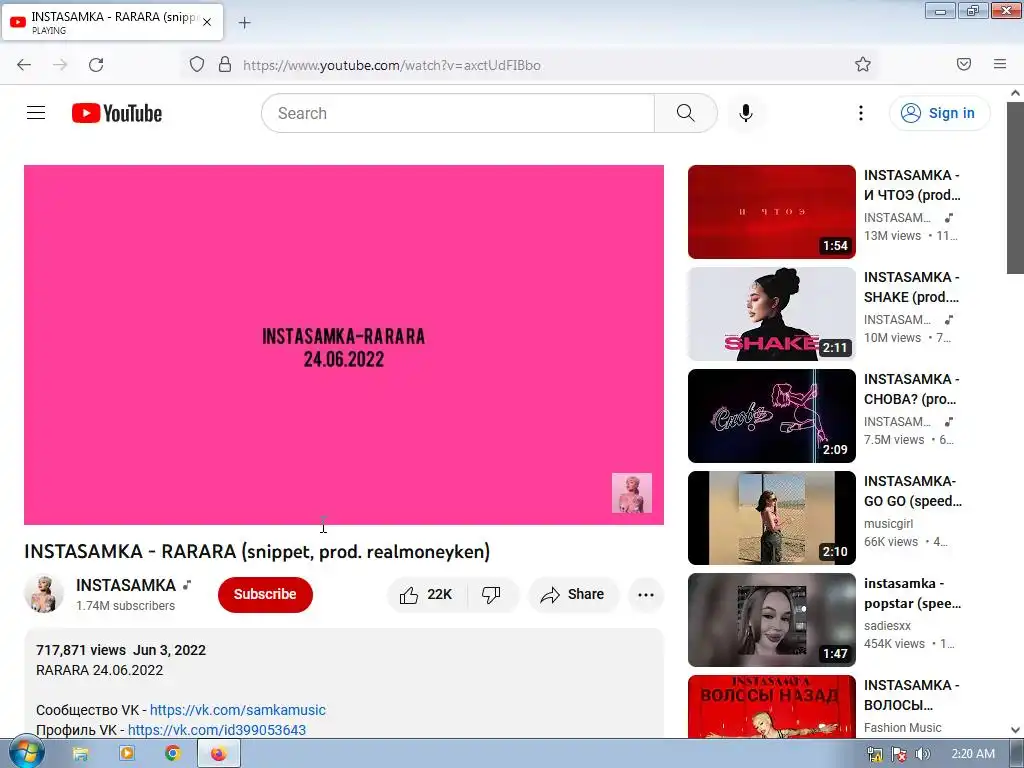Reload the page with the refresh icon

(96, 65)
